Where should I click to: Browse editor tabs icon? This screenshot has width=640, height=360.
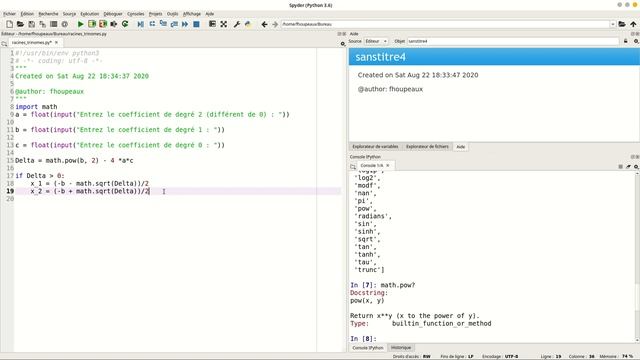(x=4, y=43)
